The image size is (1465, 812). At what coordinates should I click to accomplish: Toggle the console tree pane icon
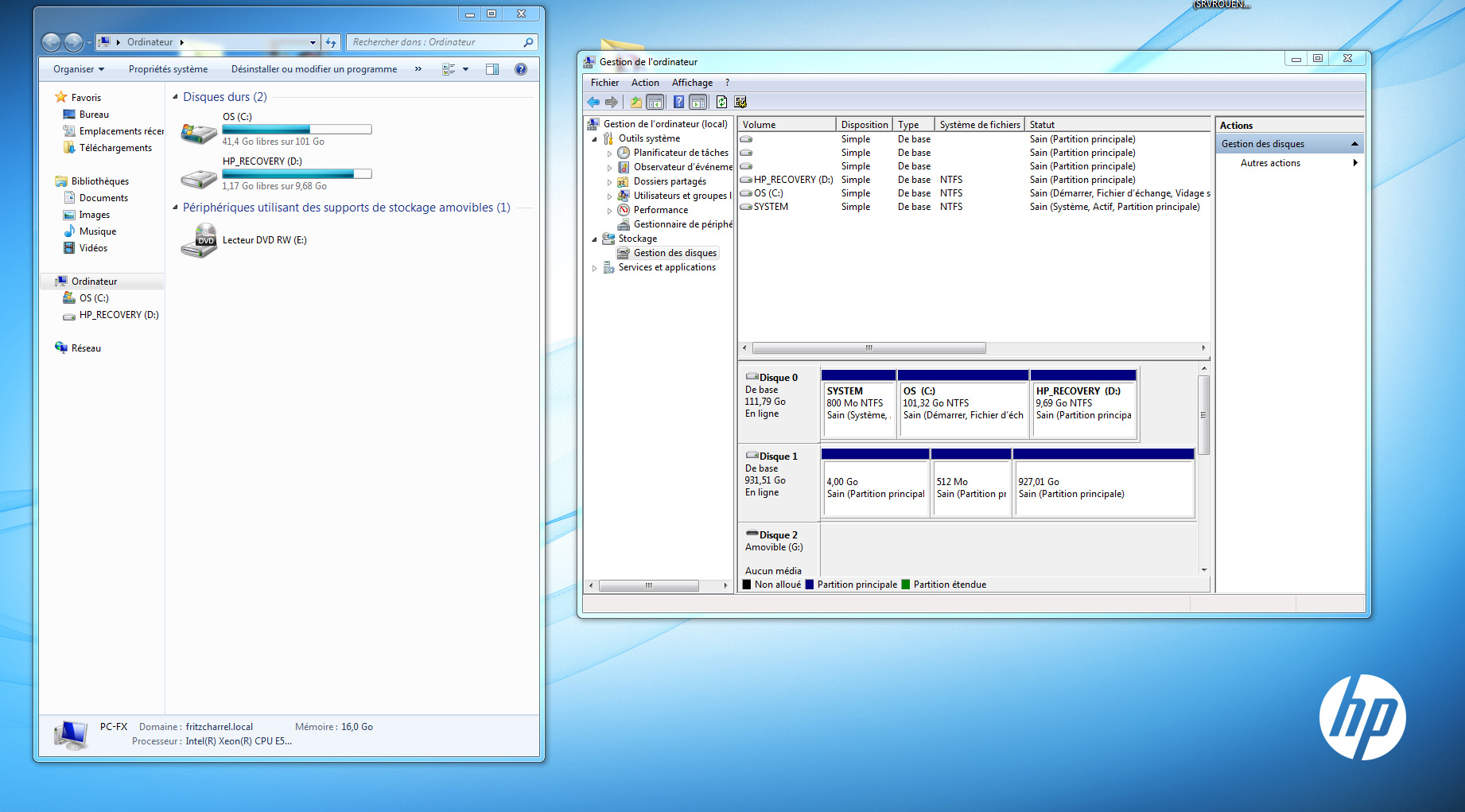(x=655, y=102)
